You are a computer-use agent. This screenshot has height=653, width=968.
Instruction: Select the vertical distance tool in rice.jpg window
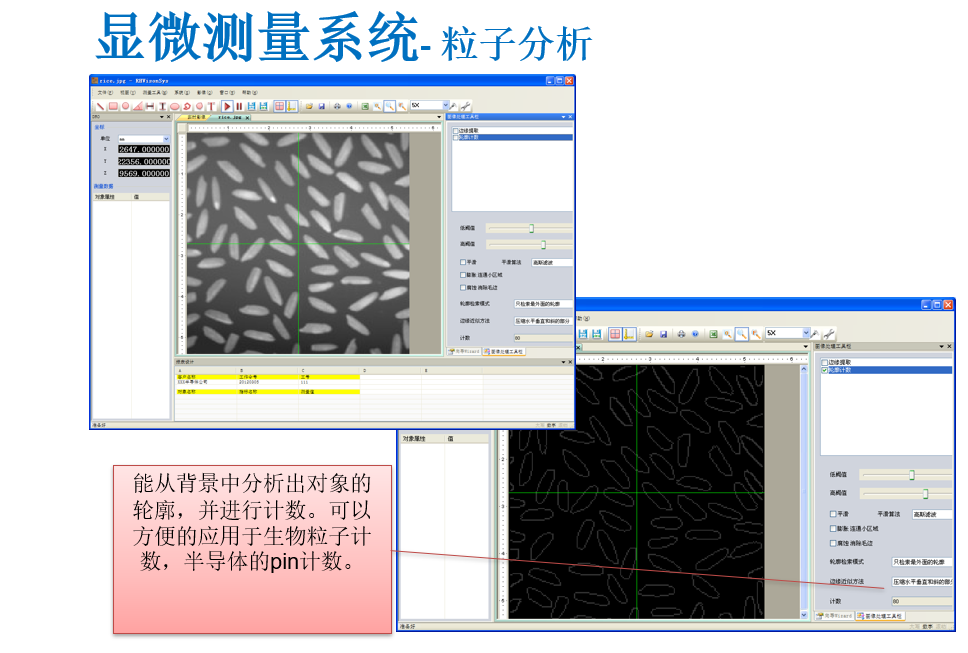[x=162, y=106]
